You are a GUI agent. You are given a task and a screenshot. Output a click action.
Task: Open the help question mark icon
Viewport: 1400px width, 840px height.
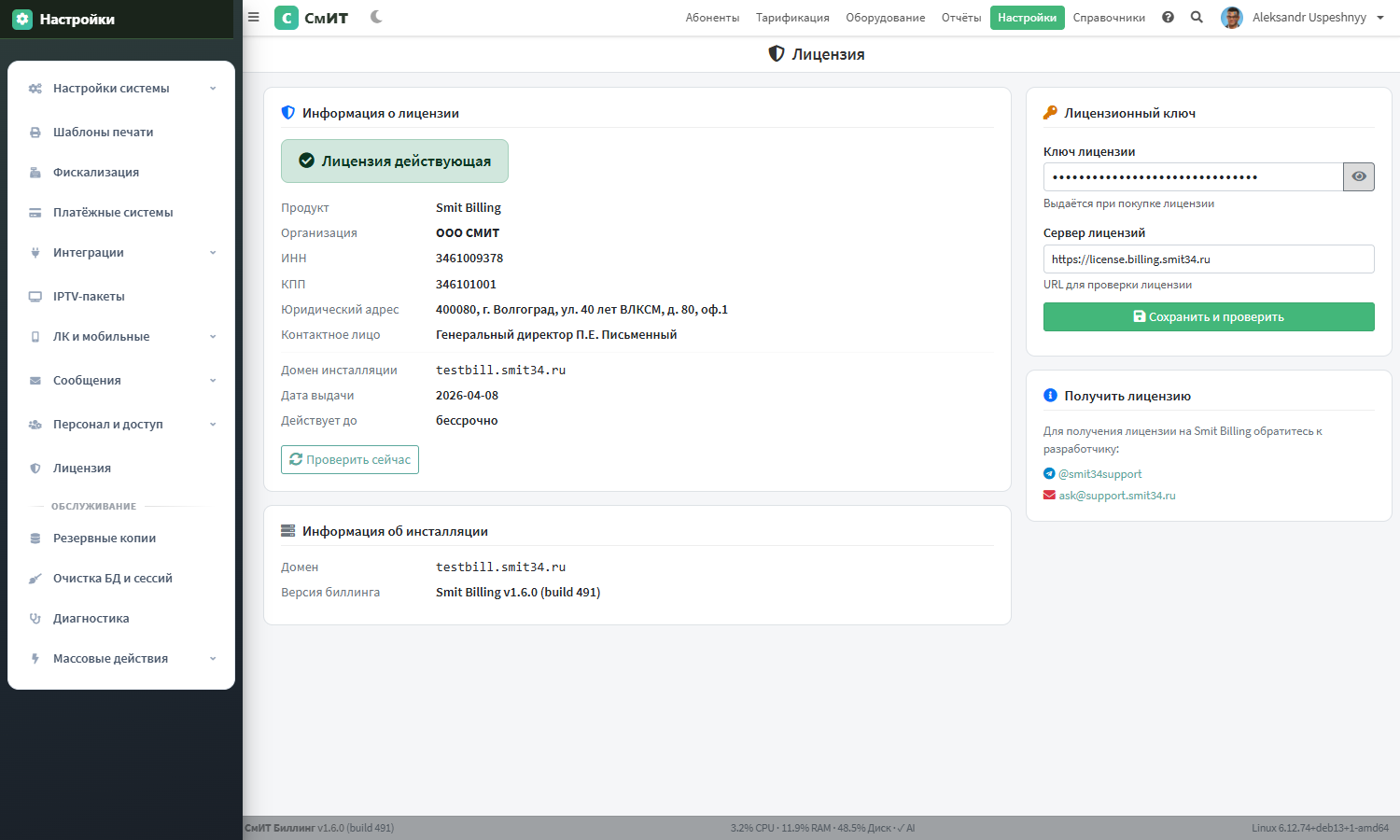1168,17
